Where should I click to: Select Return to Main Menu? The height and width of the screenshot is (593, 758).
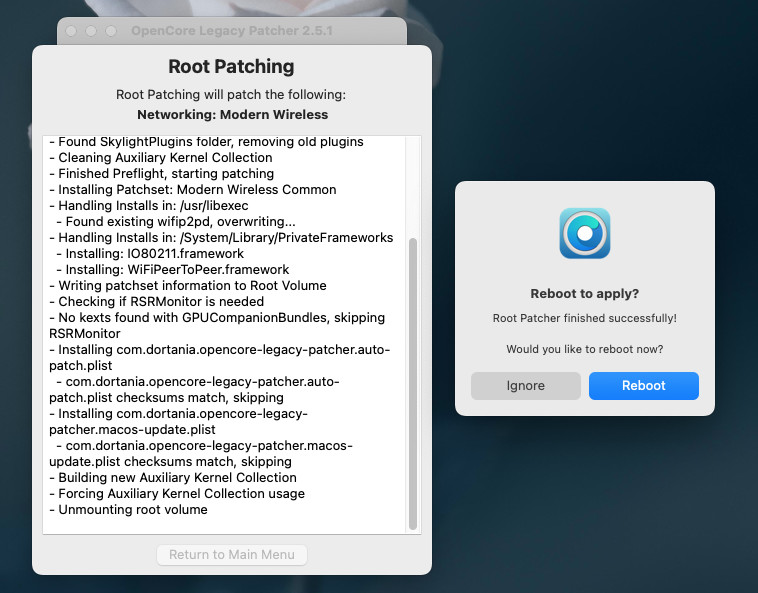(x=232, y=554)
